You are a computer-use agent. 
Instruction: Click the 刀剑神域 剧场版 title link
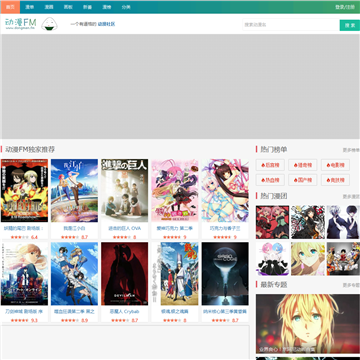(24, 312)
